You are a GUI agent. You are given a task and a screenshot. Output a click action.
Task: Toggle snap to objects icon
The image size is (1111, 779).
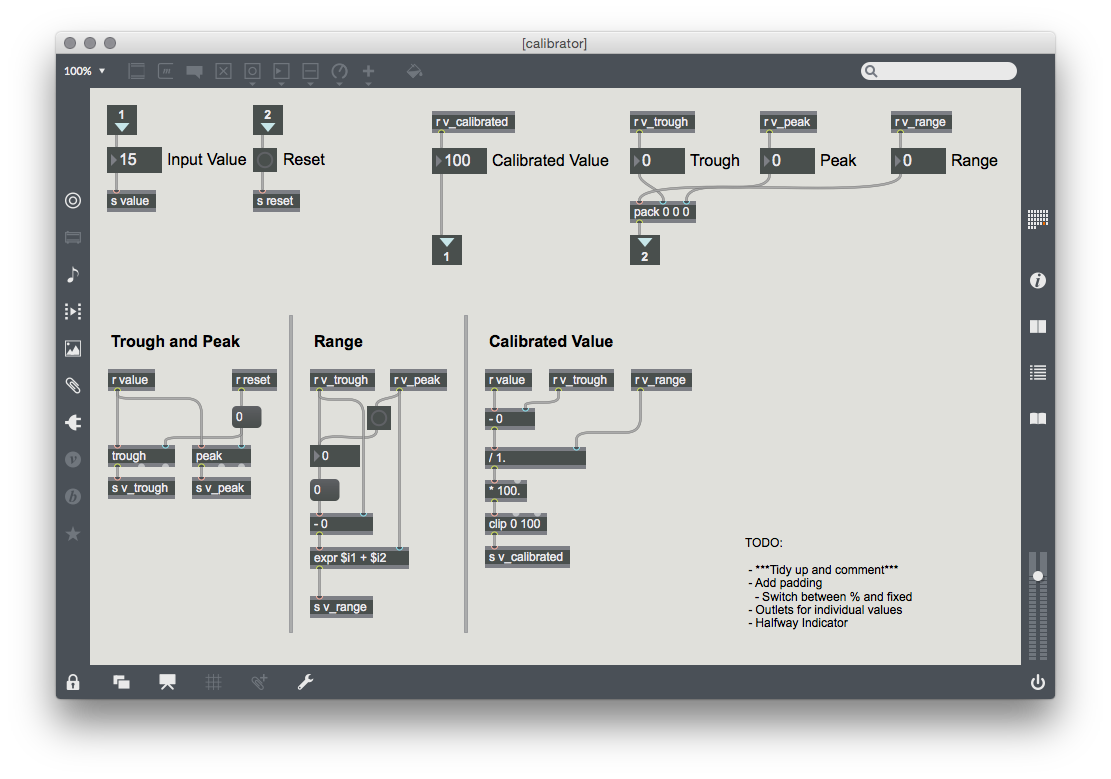tap(259, 682)
